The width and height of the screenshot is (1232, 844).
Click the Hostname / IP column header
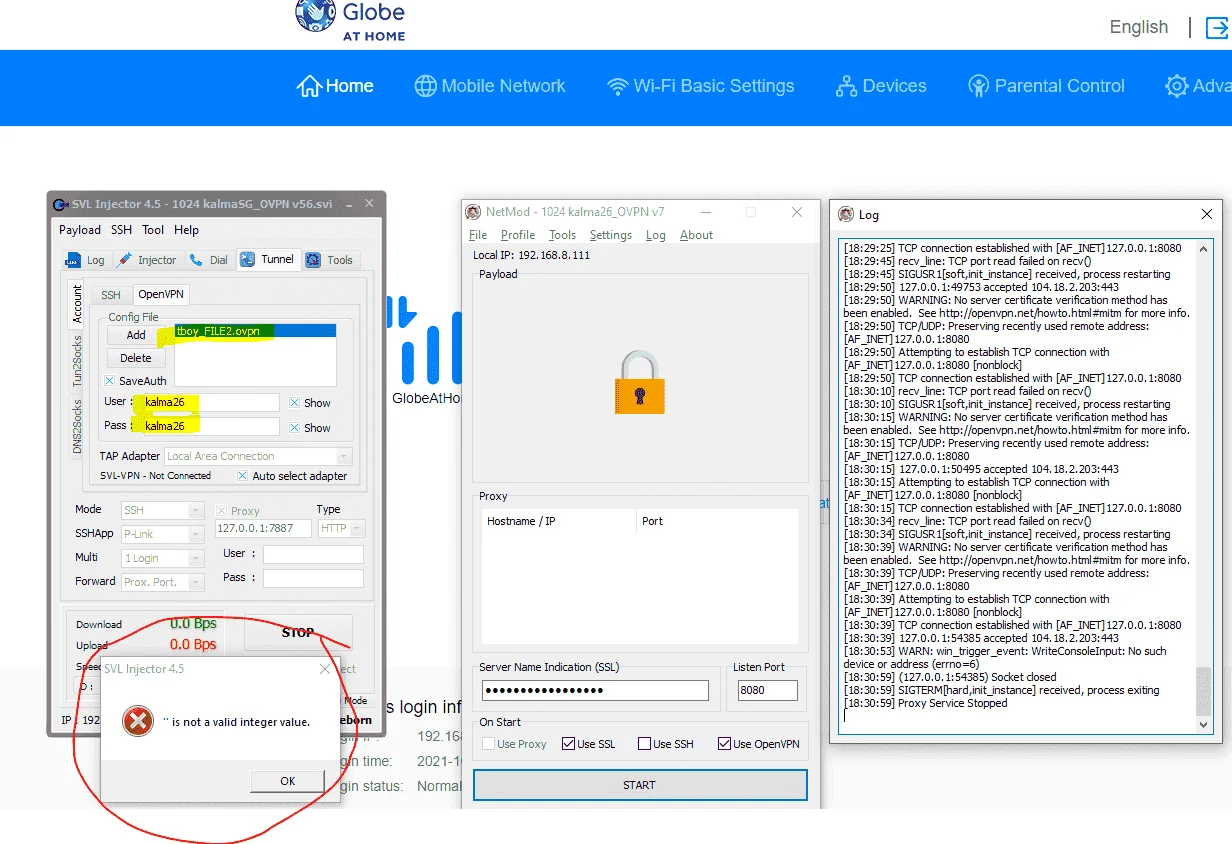(557, 521)
